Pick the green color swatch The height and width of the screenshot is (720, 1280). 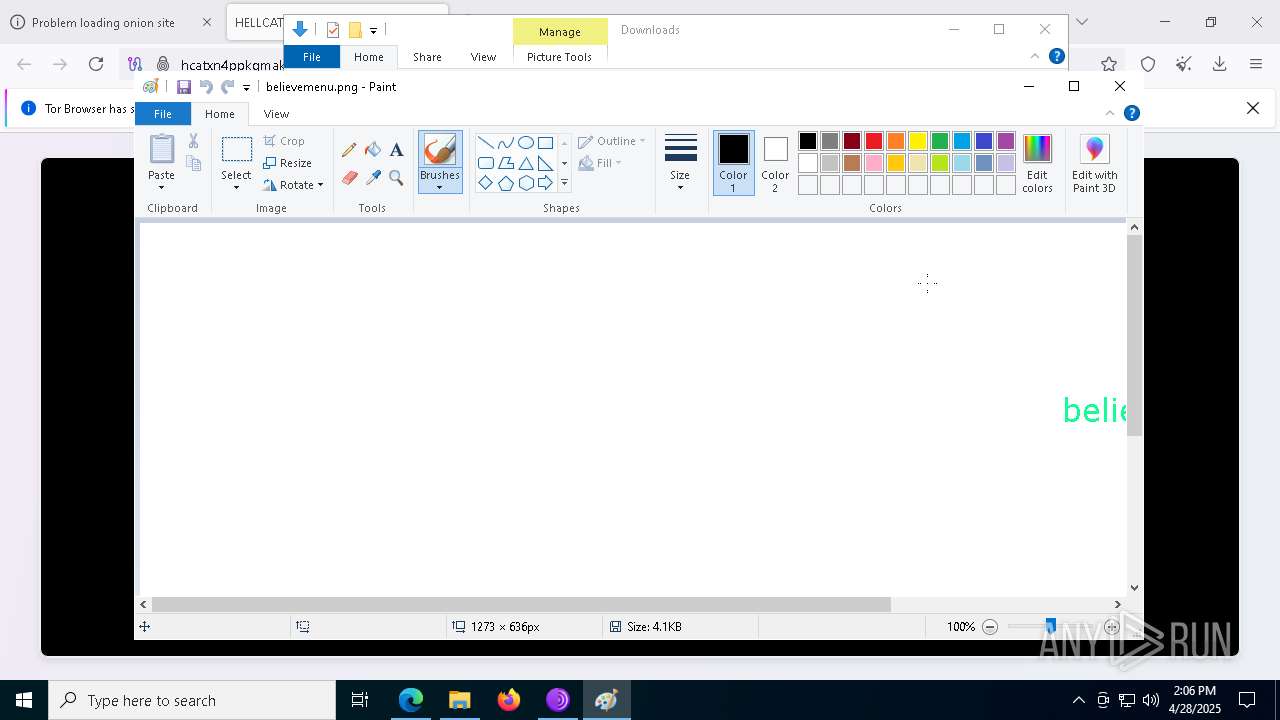pyautogui.click(x=940, y=141)
